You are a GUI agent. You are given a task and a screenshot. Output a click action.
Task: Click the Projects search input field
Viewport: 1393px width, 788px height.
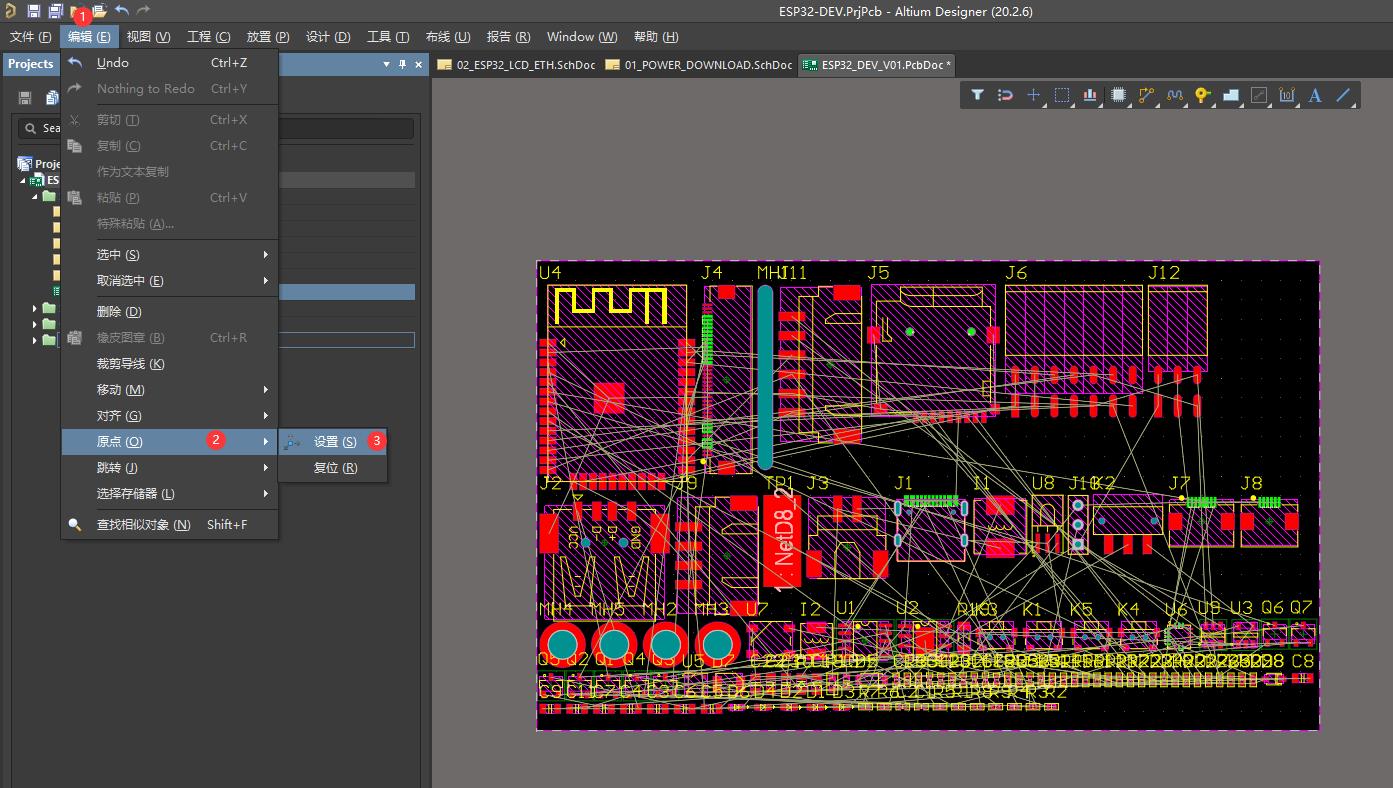215,128
